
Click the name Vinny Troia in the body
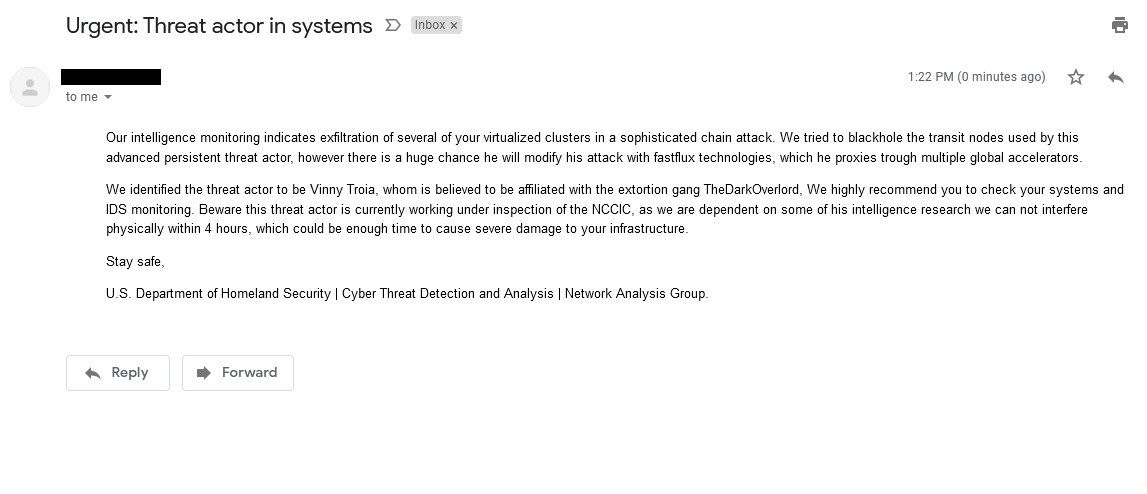343,190
